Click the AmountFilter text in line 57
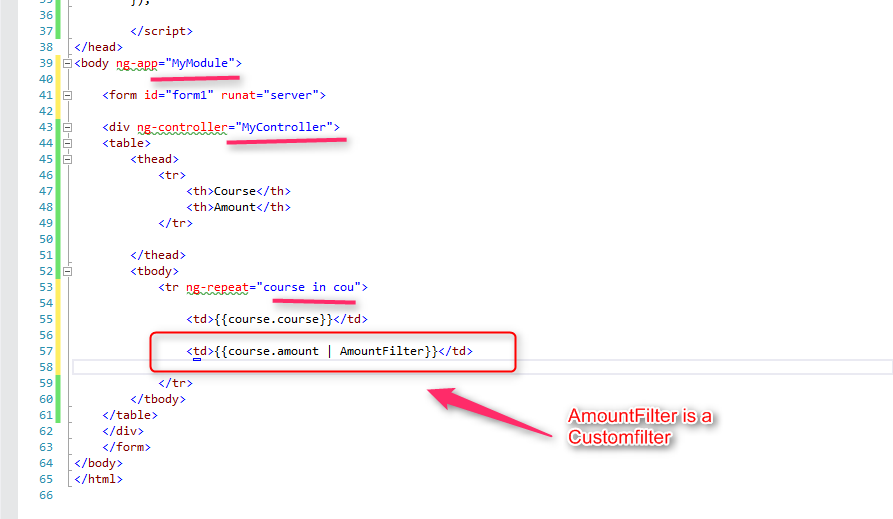Image resolution: width=893 pixels, height=519 pixels. [x=382, y=351]
